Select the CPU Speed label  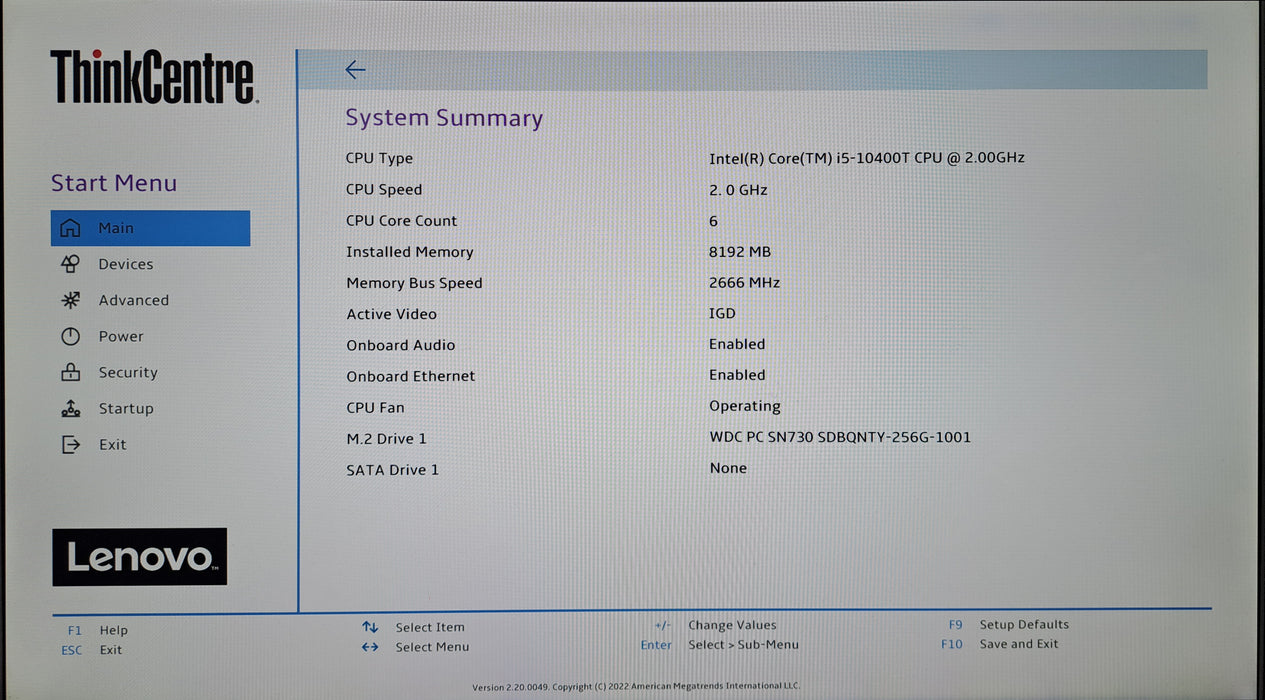(x=384, y=189)
